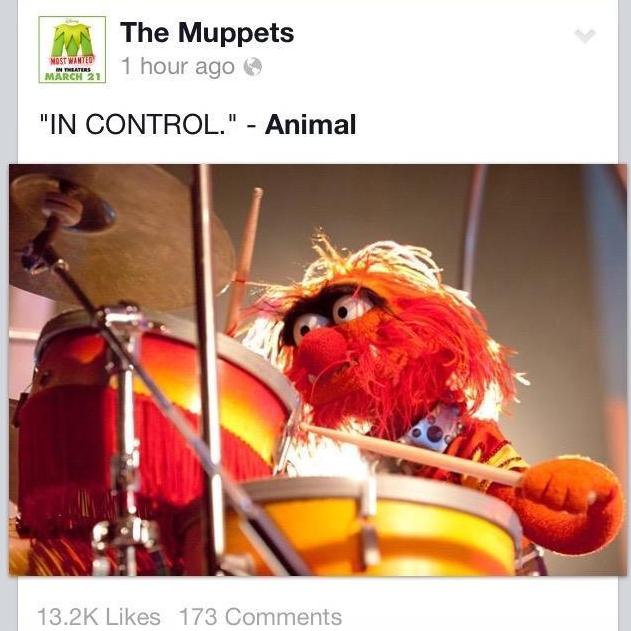The width and height of the screenshot is (631, 631).
Task: Click the public globe privacy icon
Action: coord(253,67)
